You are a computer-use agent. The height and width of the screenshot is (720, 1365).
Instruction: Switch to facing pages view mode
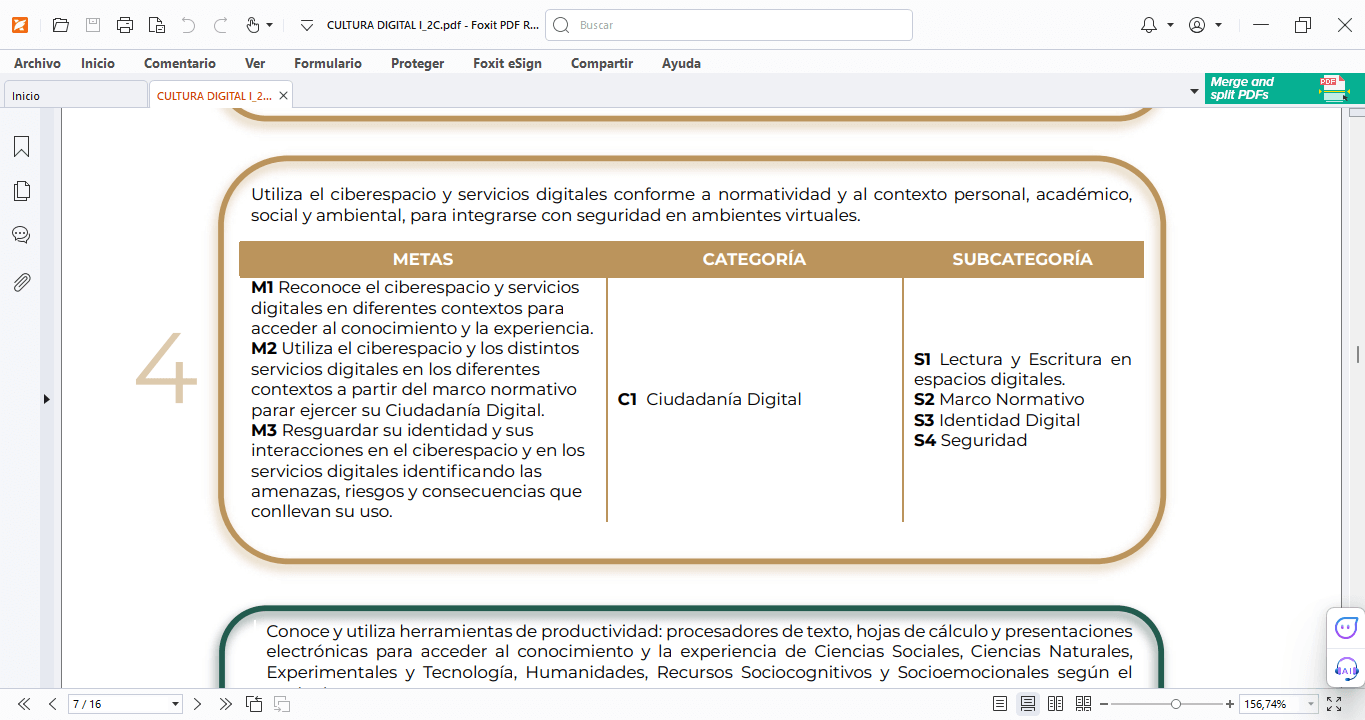point(1055,704)
